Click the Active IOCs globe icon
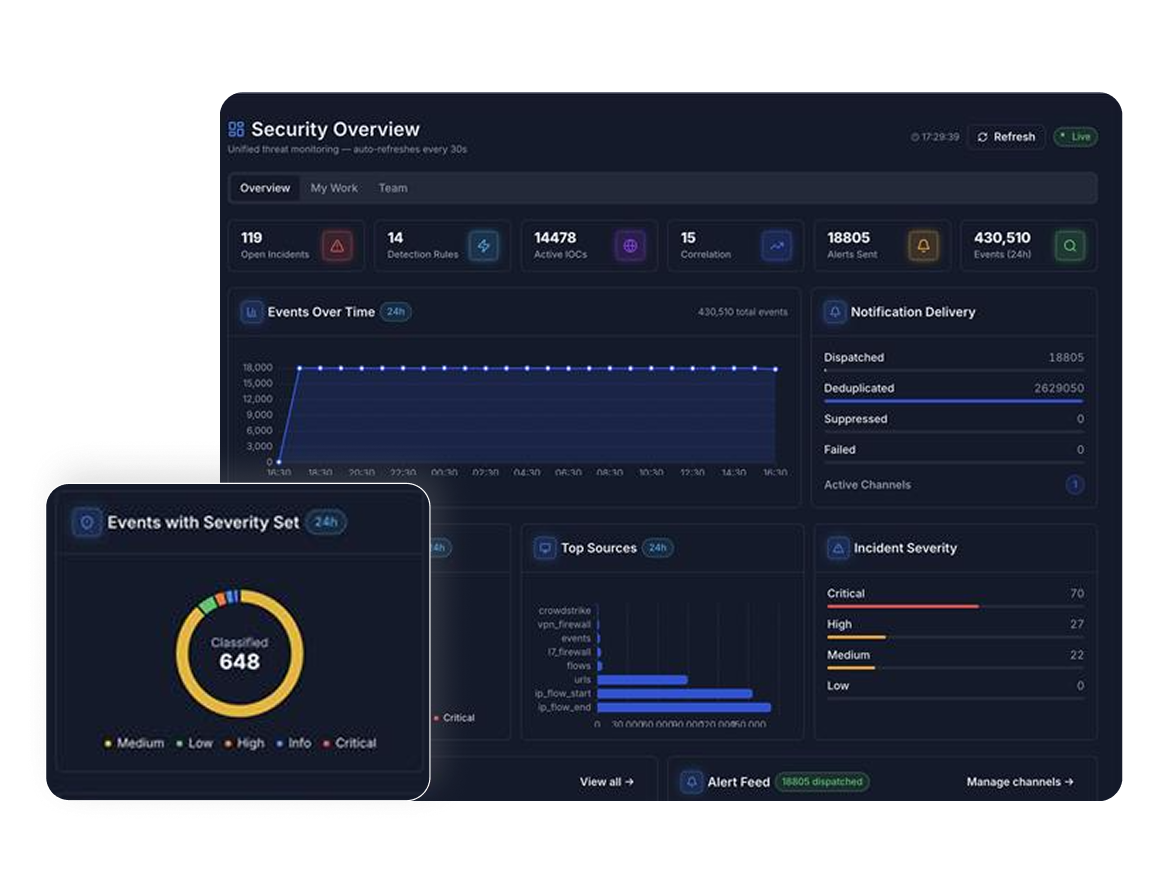1167x894 pixels. pos(630,246)
